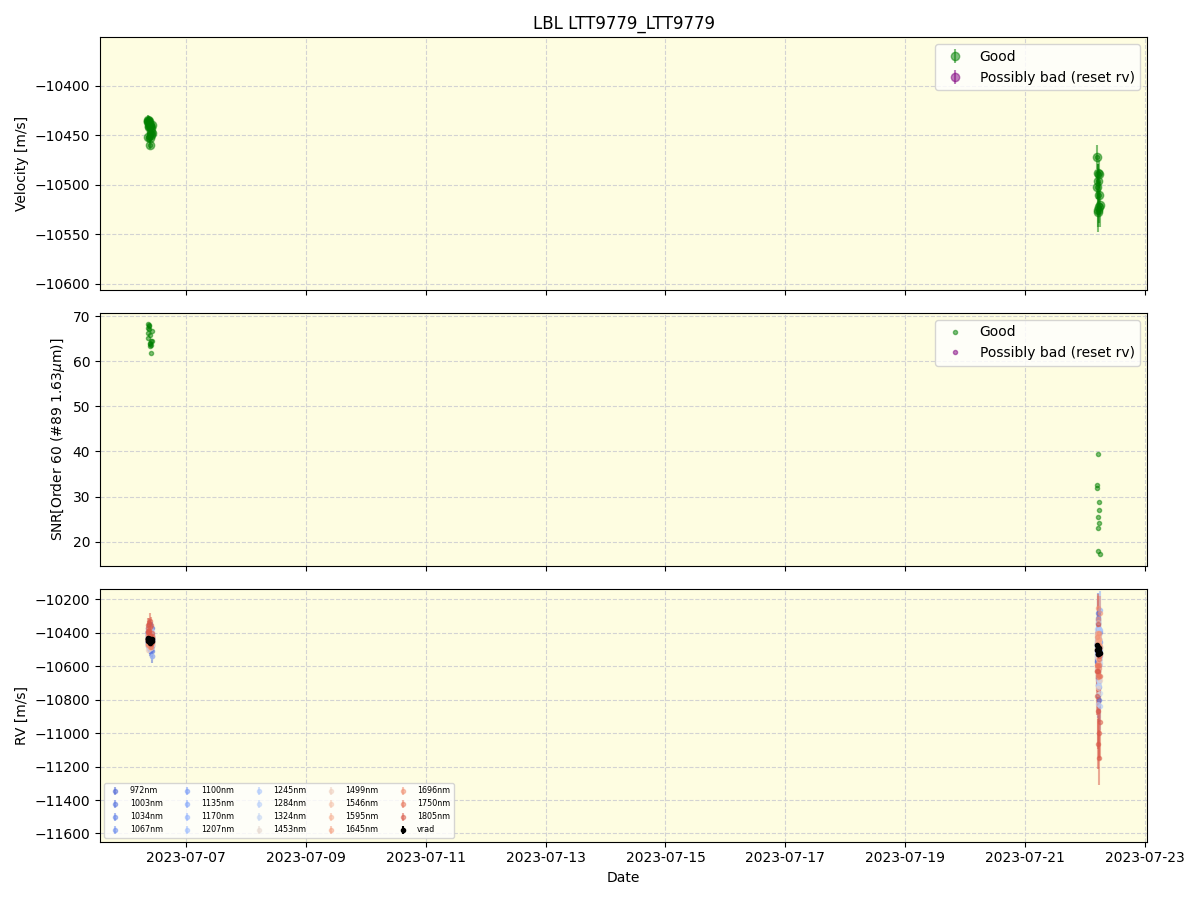Click the 2023-07-09 date tick label
1200x900 pixels.
click(306, 856)
